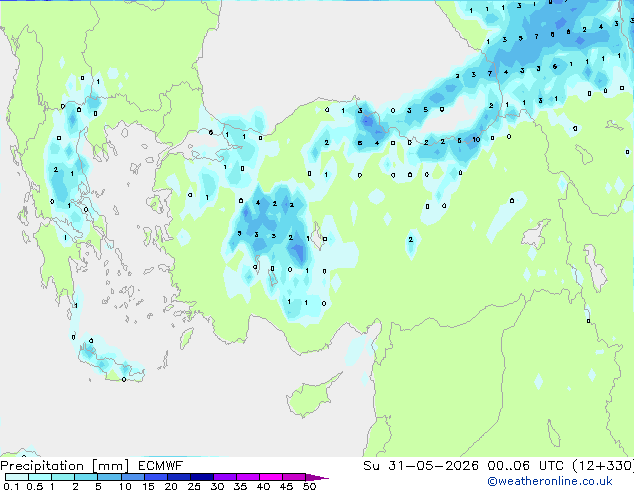Click the legend value '0.1'
This screenshot has width=634, height=490.
[x=11, y=486]
